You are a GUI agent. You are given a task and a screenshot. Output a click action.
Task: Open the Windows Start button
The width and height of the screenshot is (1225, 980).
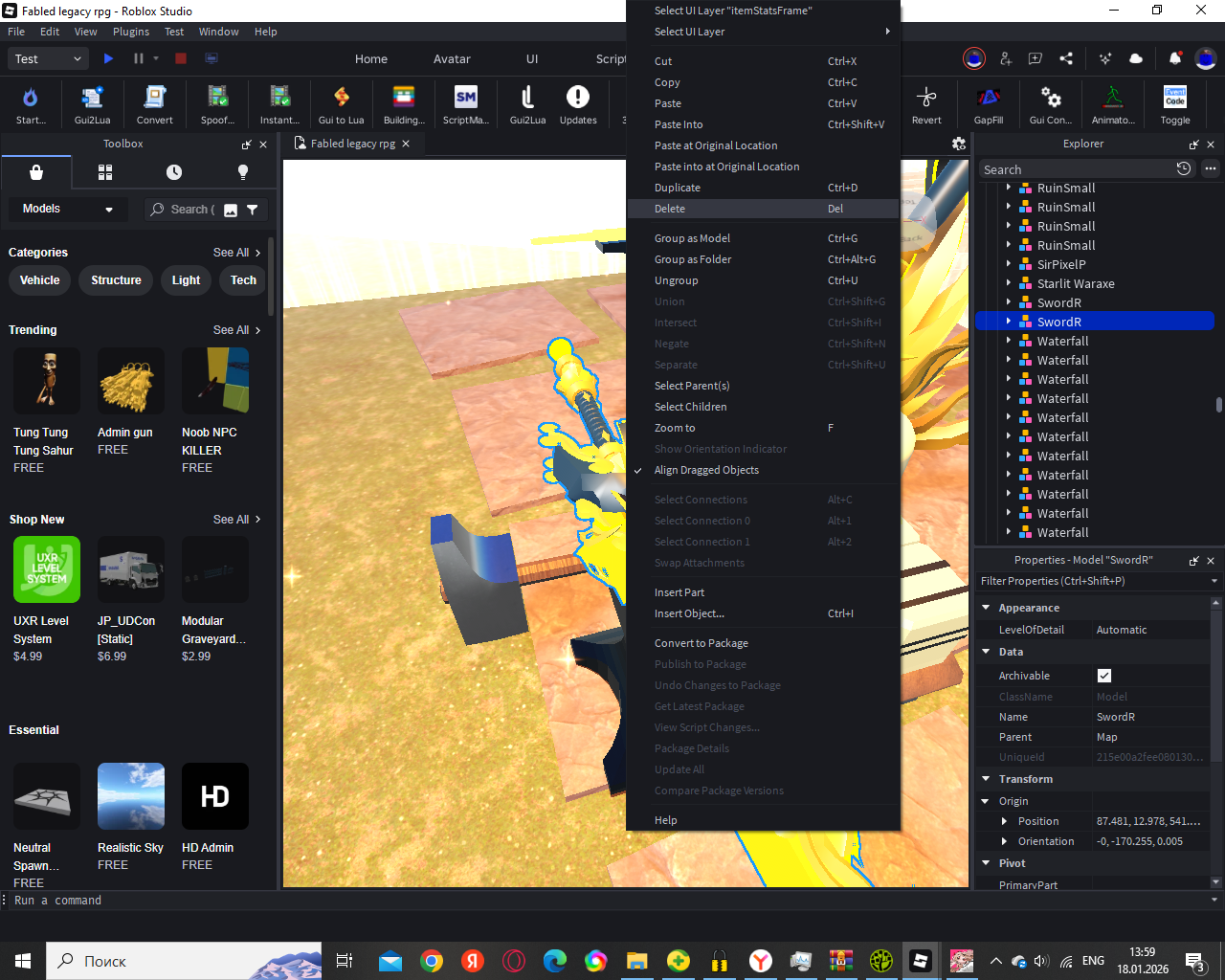(x=23, y=961)
